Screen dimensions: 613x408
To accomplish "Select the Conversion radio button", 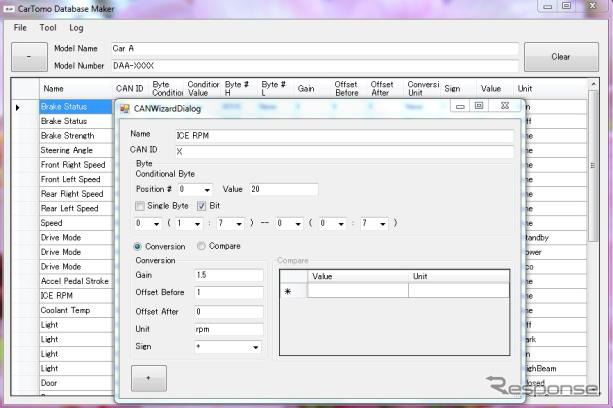I will tap(137, 247).
